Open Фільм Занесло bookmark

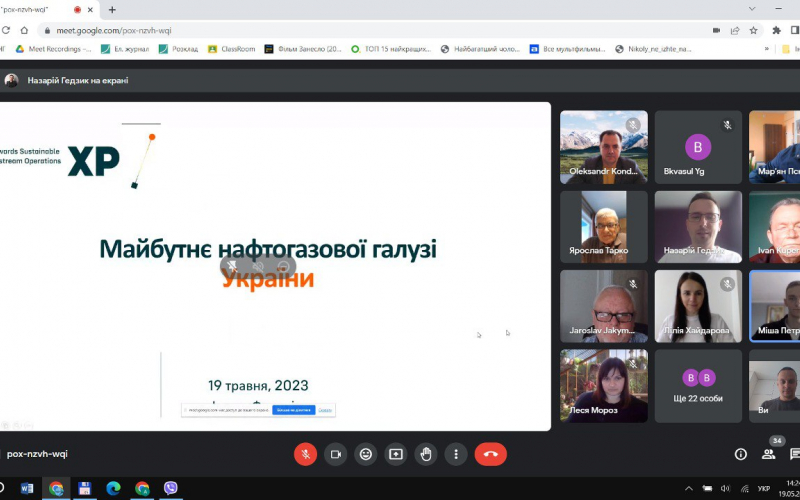tap(303, 49)
